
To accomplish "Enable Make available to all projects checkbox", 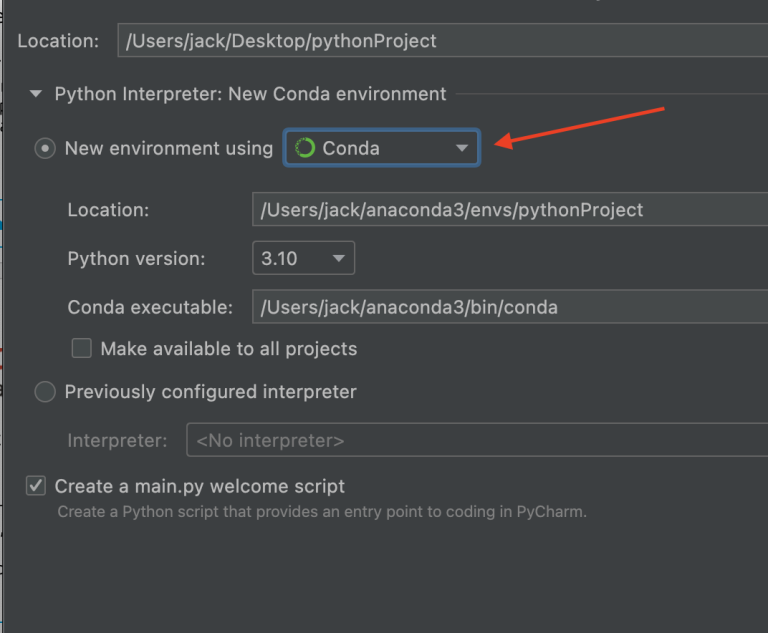I will [x=82, y=349].
